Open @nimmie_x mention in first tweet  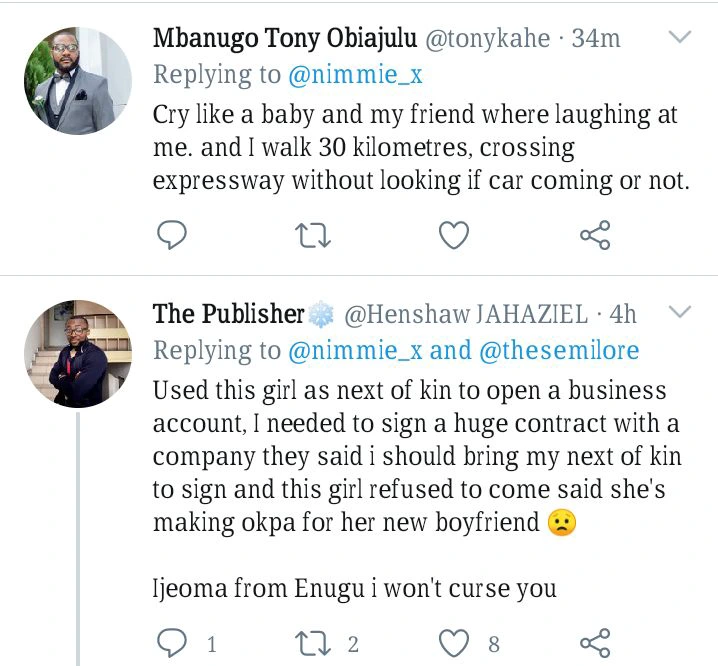click(x=355, y=75)
